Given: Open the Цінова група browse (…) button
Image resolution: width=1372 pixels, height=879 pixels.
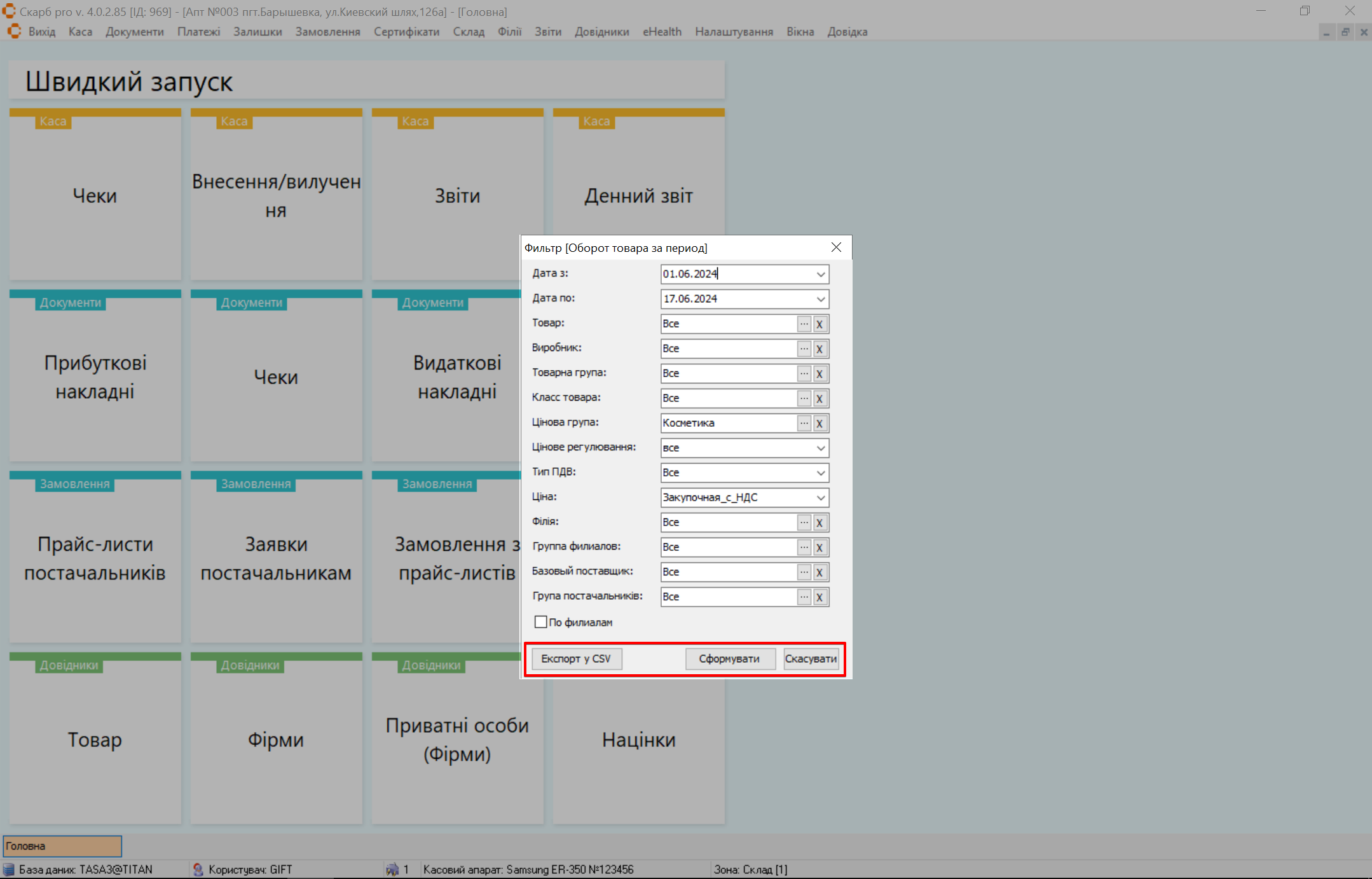Looking at the screenshot, I should pos(804,423).
